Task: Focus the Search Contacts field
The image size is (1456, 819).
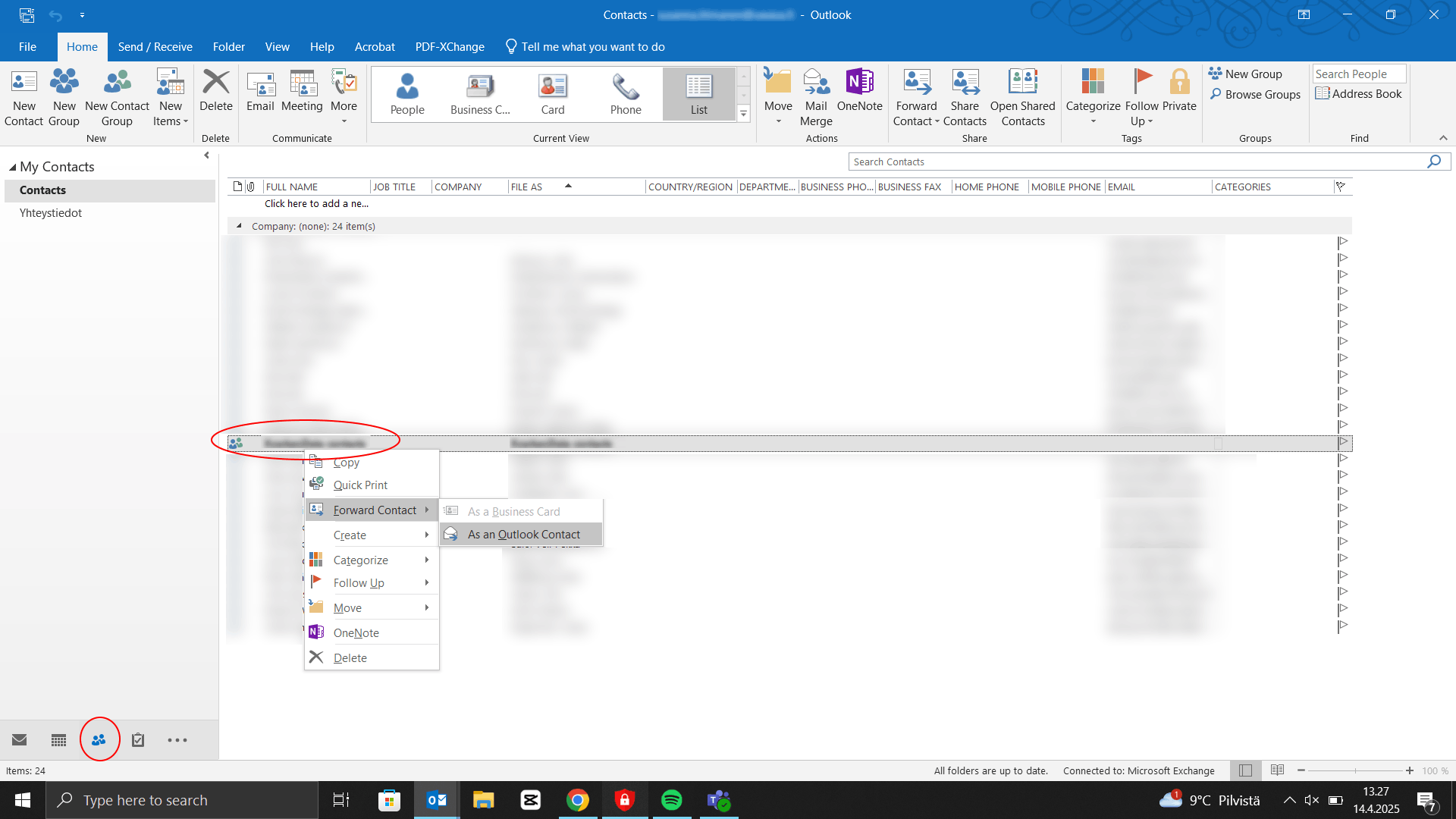Action: coord(1137,162)
